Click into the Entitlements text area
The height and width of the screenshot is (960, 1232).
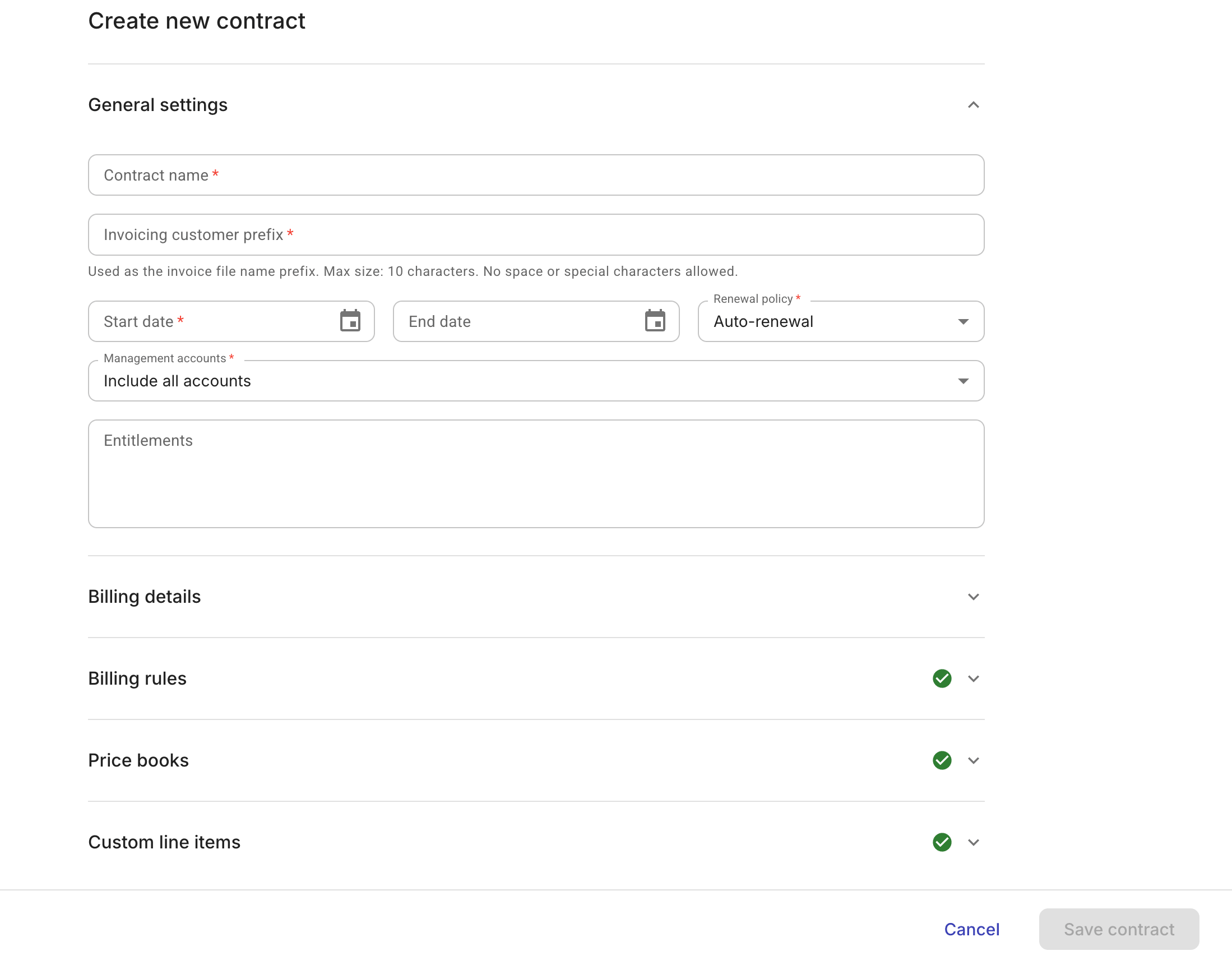click(535, 474)
